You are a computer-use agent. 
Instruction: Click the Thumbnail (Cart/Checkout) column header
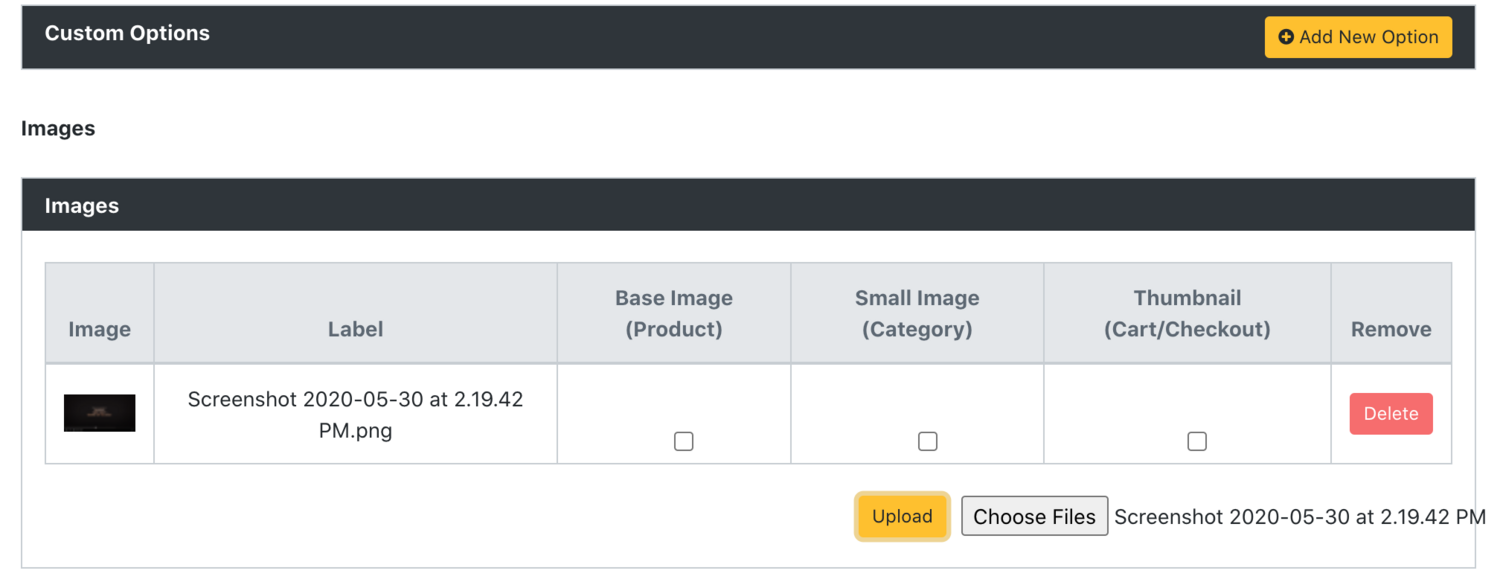point(1187,313)
